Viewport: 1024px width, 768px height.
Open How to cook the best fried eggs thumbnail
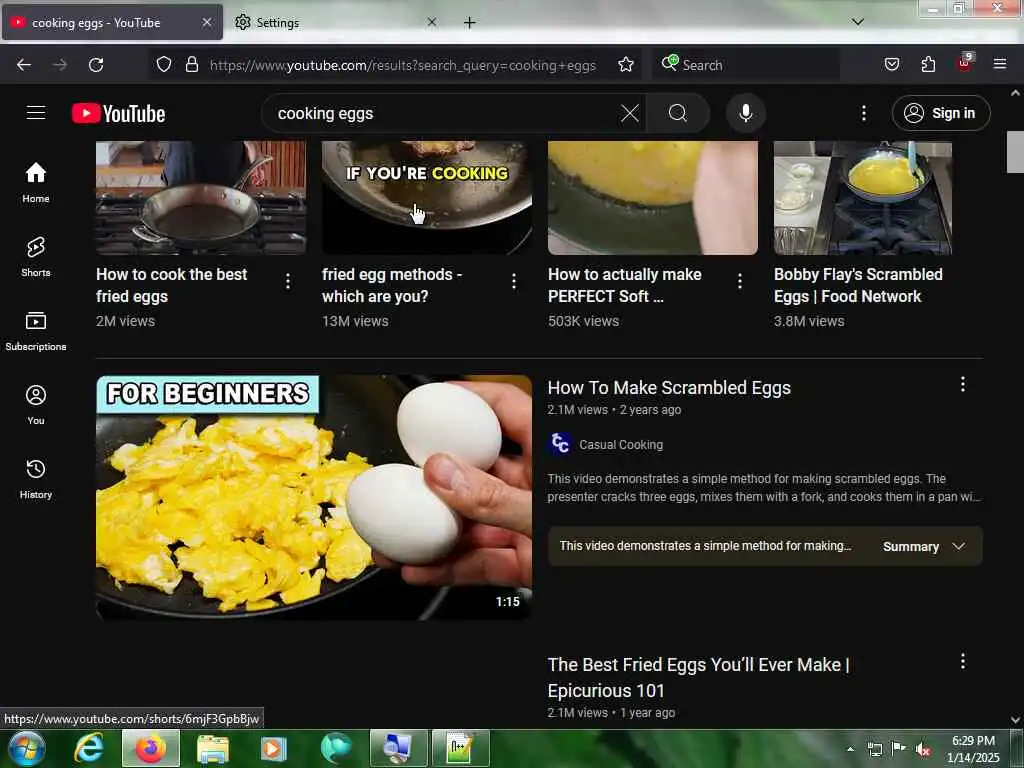click(200, 197)
